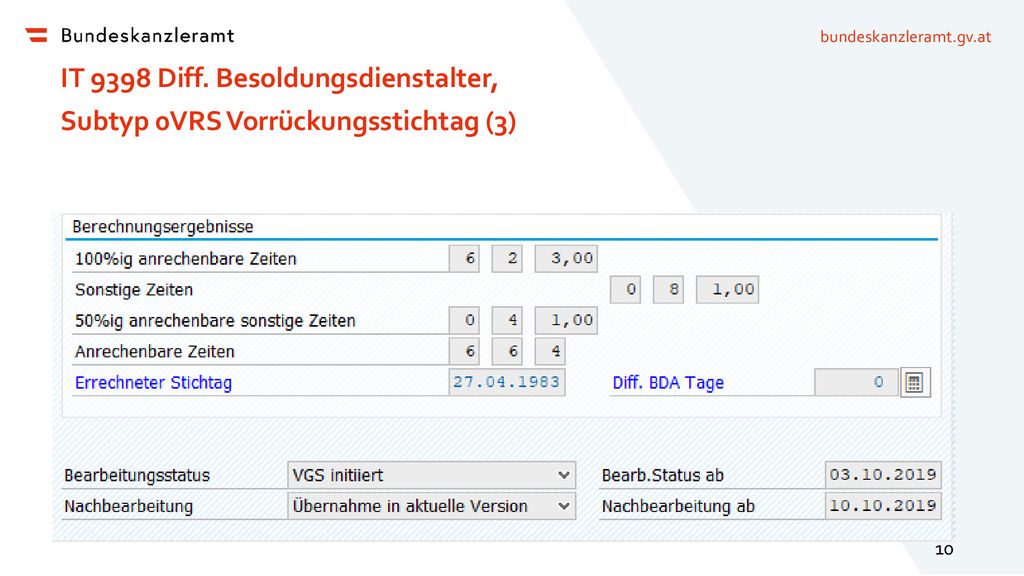Image resolution: width=1024 pixels, height=576 pixels.
Task: Click the 3,00 days field of 100%ig Zeiten
Action: point(566,259)
